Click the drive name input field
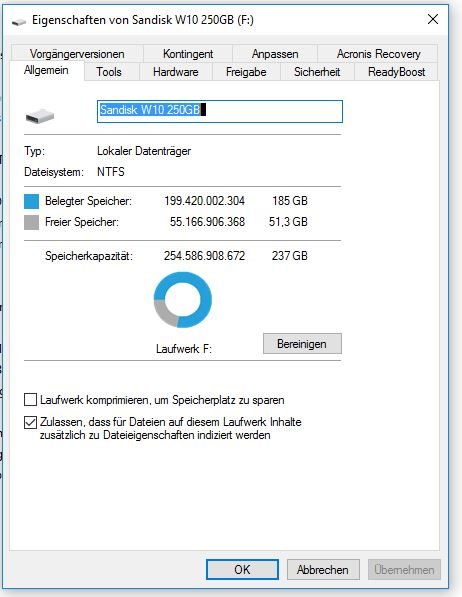The height and width of the screenshot is (597, 462). (x=220, y=111)
